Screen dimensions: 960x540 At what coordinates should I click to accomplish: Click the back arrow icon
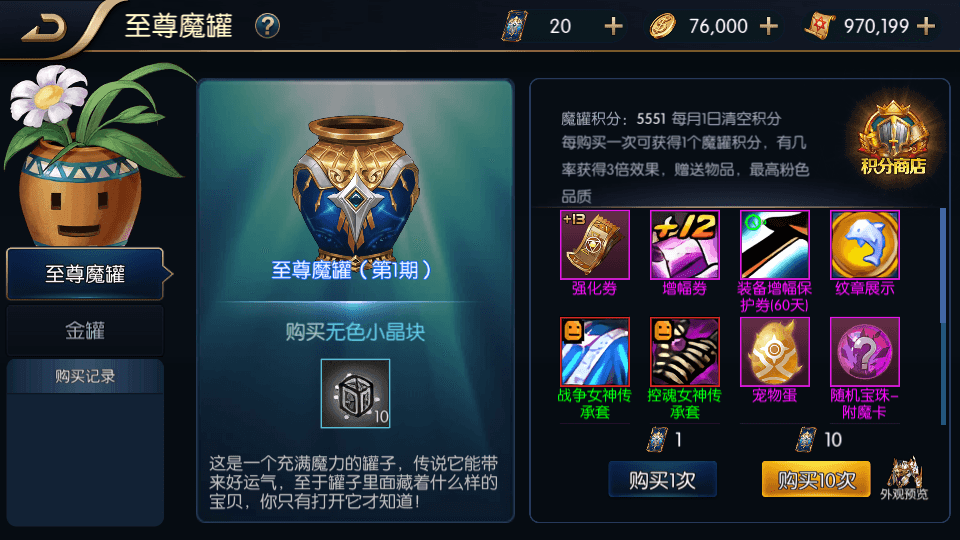tap(43, 27)
